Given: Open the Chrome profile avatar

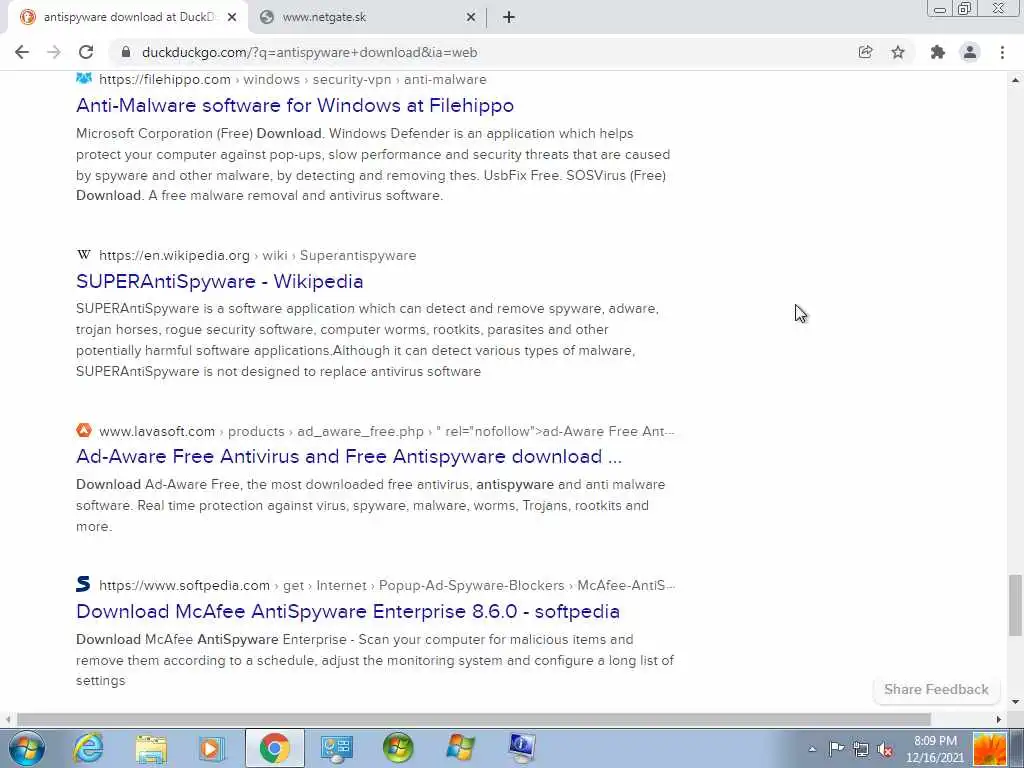Looking at the screenshot, I should (970, 52).
